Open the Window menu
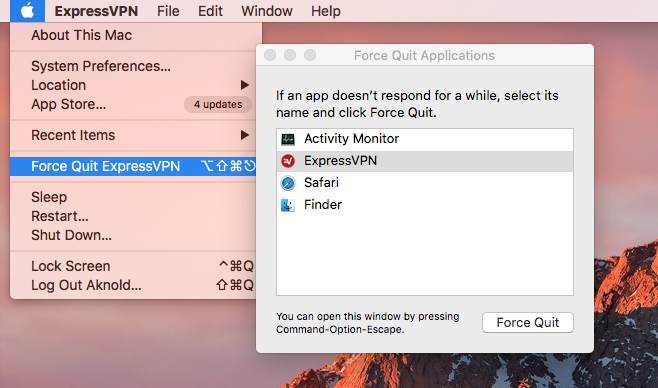658x388 pixels. point(266,11)
